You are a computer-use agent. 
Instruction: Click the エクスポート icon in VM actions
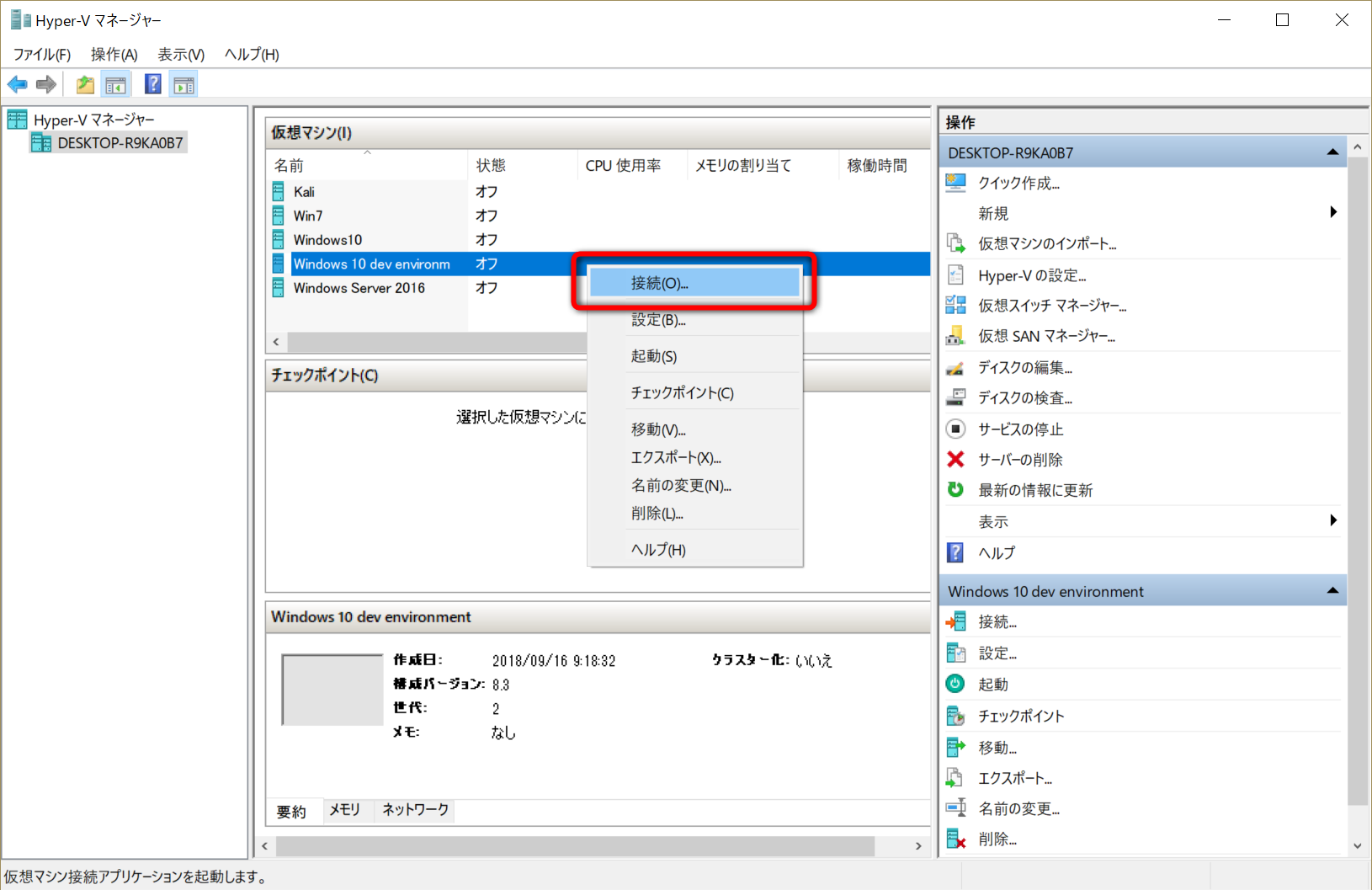click(x=955, y=777)
